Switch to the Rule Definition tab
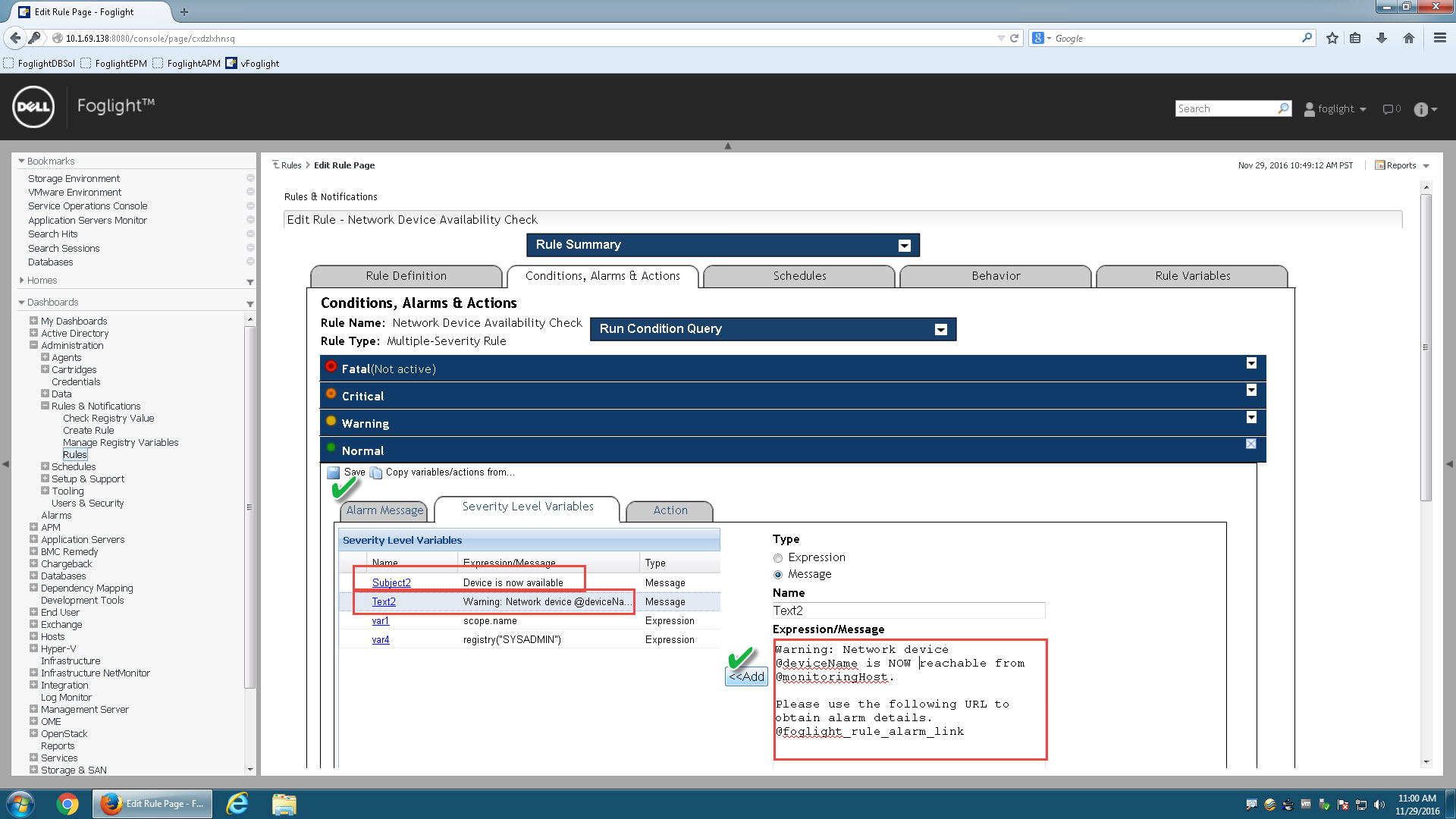Screen dimensions: 1456x819 [x=406, y=276]
